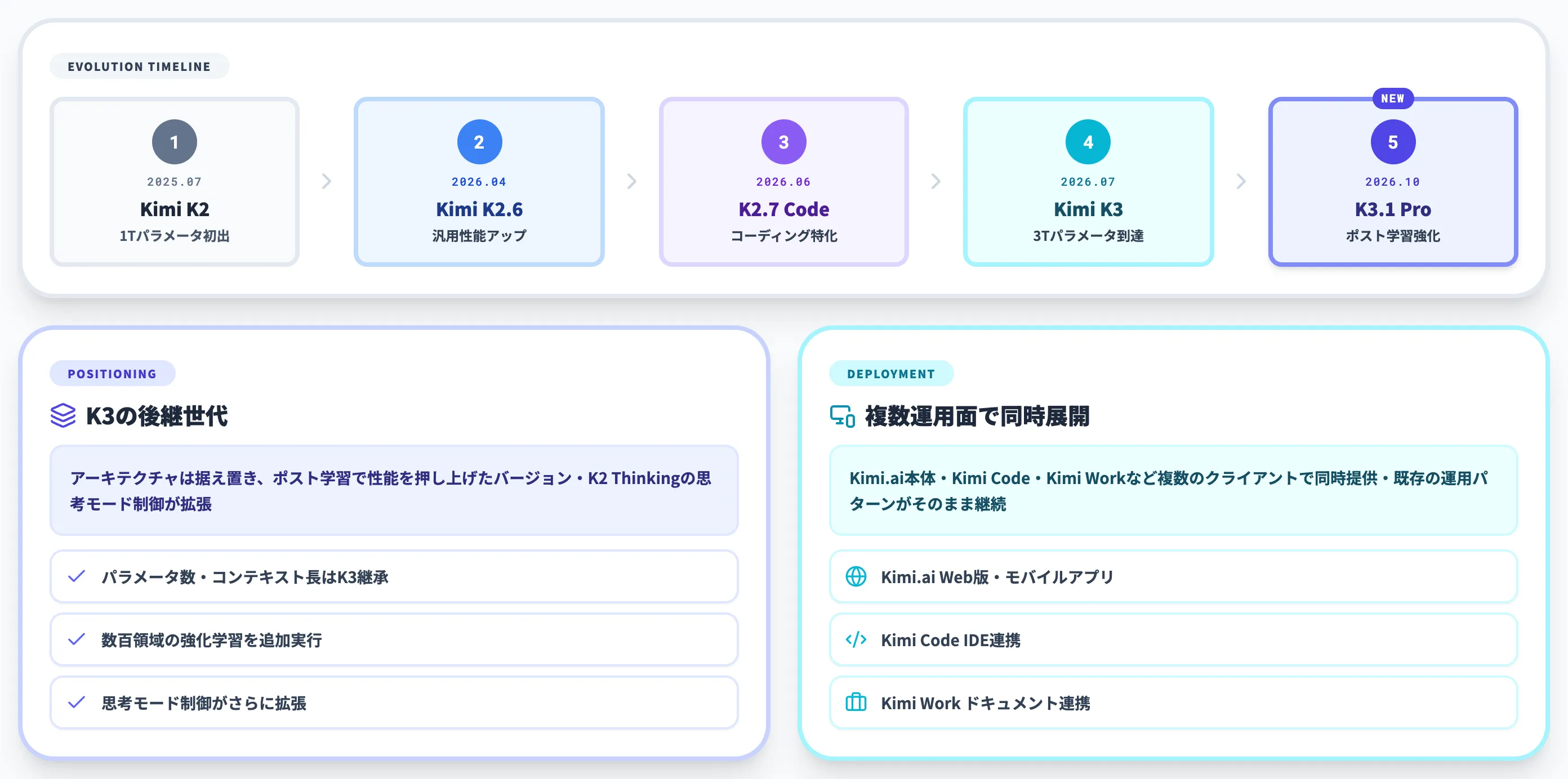
Task: Click the コーディング特化 subtitle
Action: click(784, 236)
